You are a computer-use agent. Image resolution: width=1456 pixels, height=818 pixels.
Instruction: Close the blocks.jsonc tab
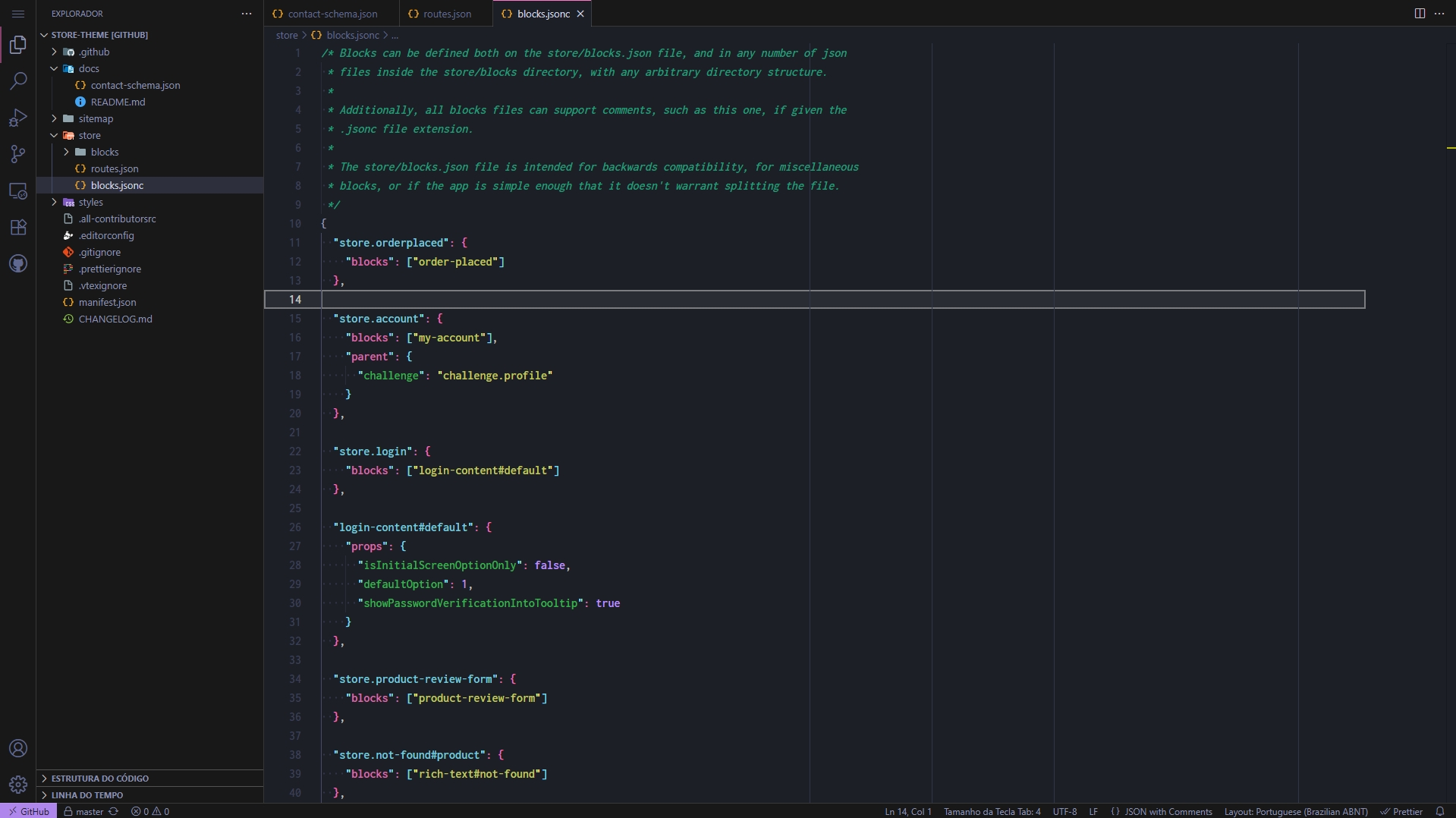coord(580,14)
